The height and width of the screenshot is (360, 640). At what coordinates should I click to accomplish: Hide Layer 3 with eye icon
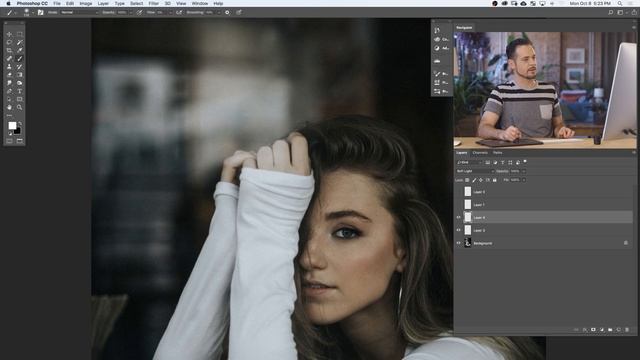(458, 230)
